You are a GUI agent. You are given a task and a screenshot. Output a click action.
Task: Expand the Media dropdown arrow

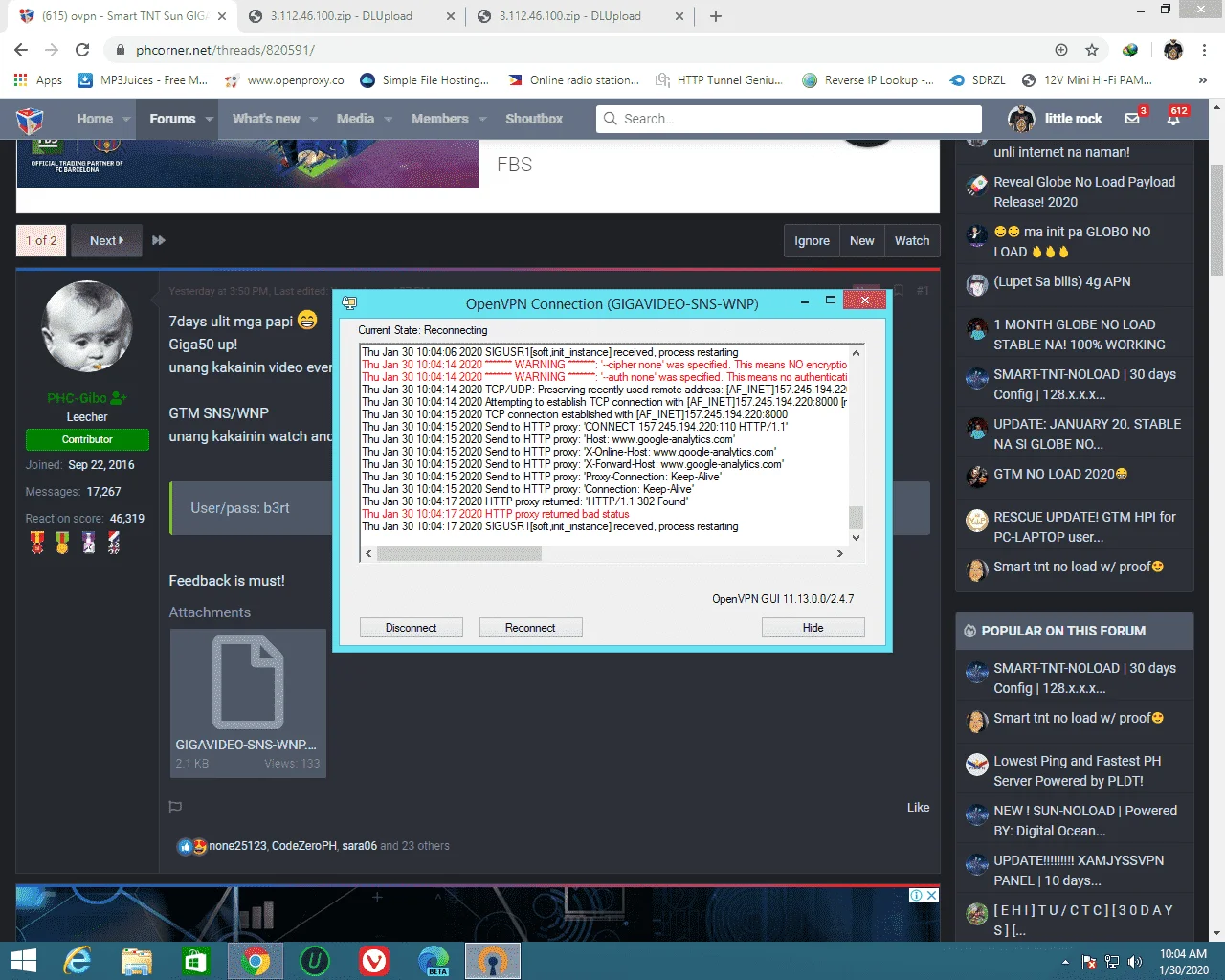pos(388,120)
